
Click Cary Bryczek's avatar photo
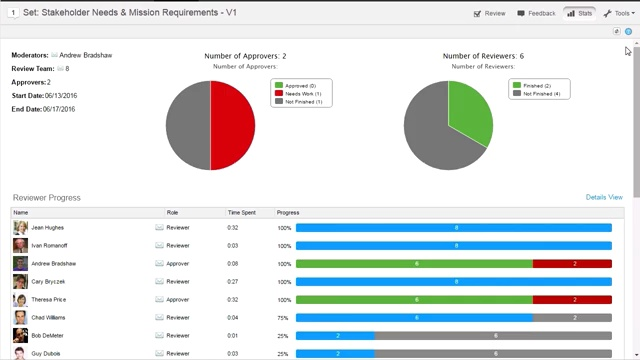tap(20, 281)
